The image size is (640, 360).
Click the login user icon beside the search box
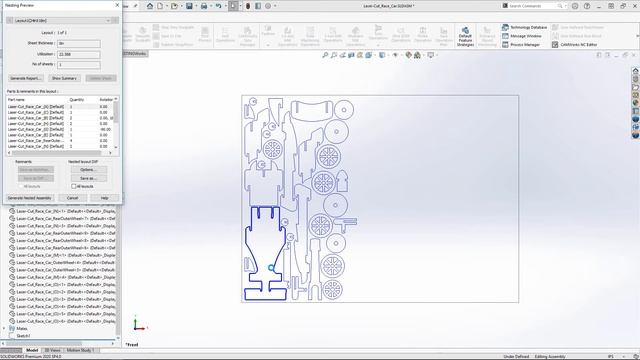coord(575,6)
